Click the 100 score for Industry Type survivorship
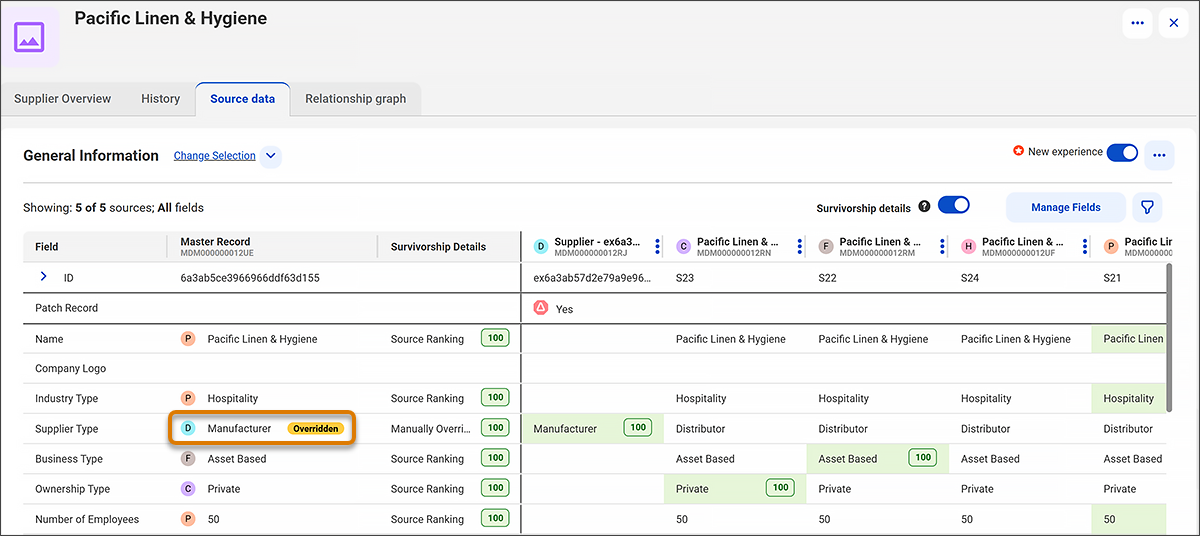1200x536 pixels. [495, 397]
